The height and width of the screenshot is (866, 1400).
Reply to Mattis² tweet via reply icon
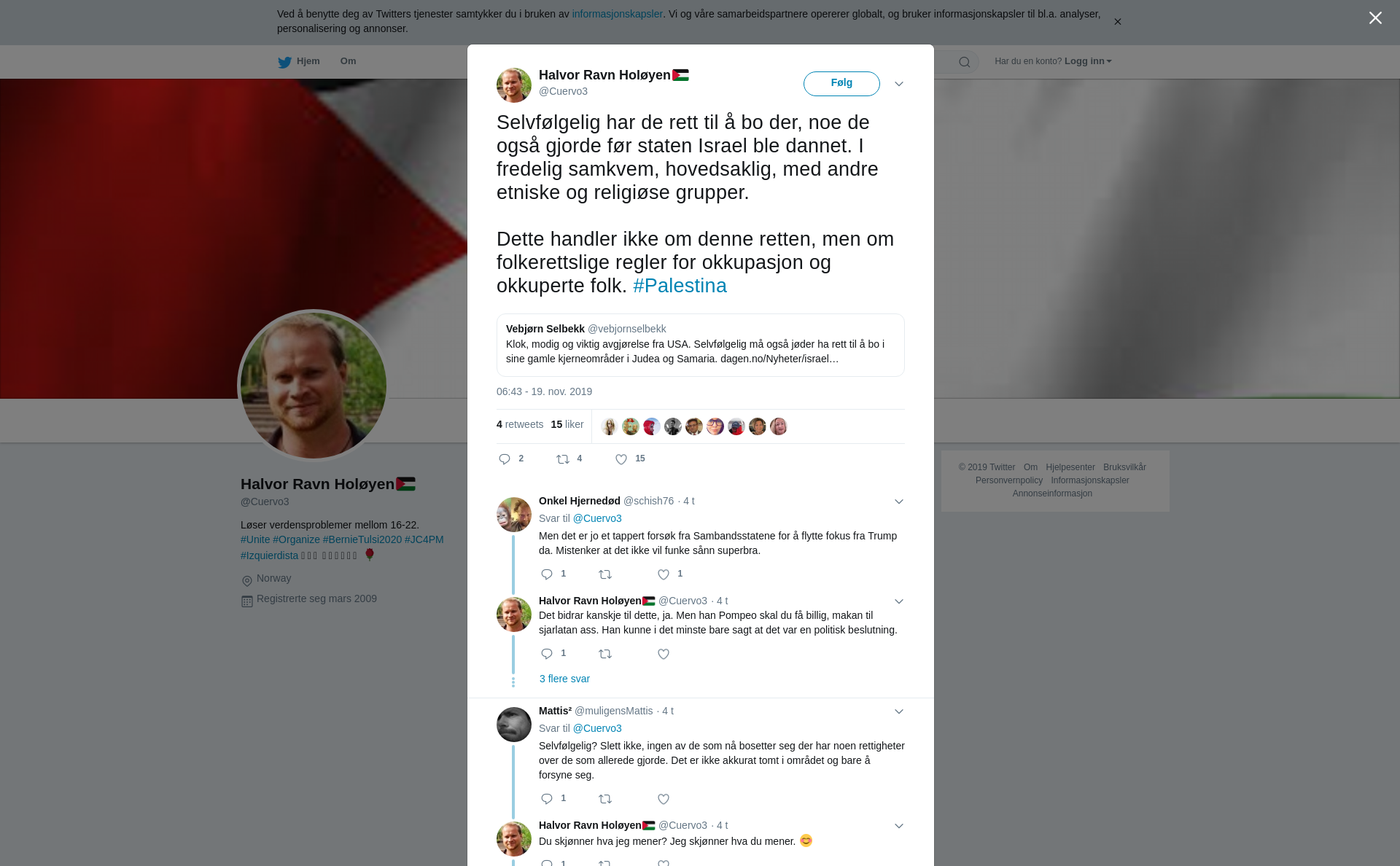click(547, 799)
